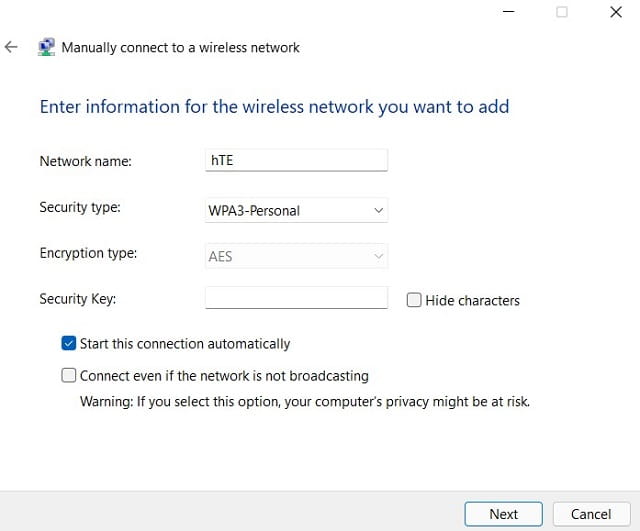Click into the empty Security Key field
This screenshot has width=640, height=531.
pyautogui.click(x=296, y=298)
